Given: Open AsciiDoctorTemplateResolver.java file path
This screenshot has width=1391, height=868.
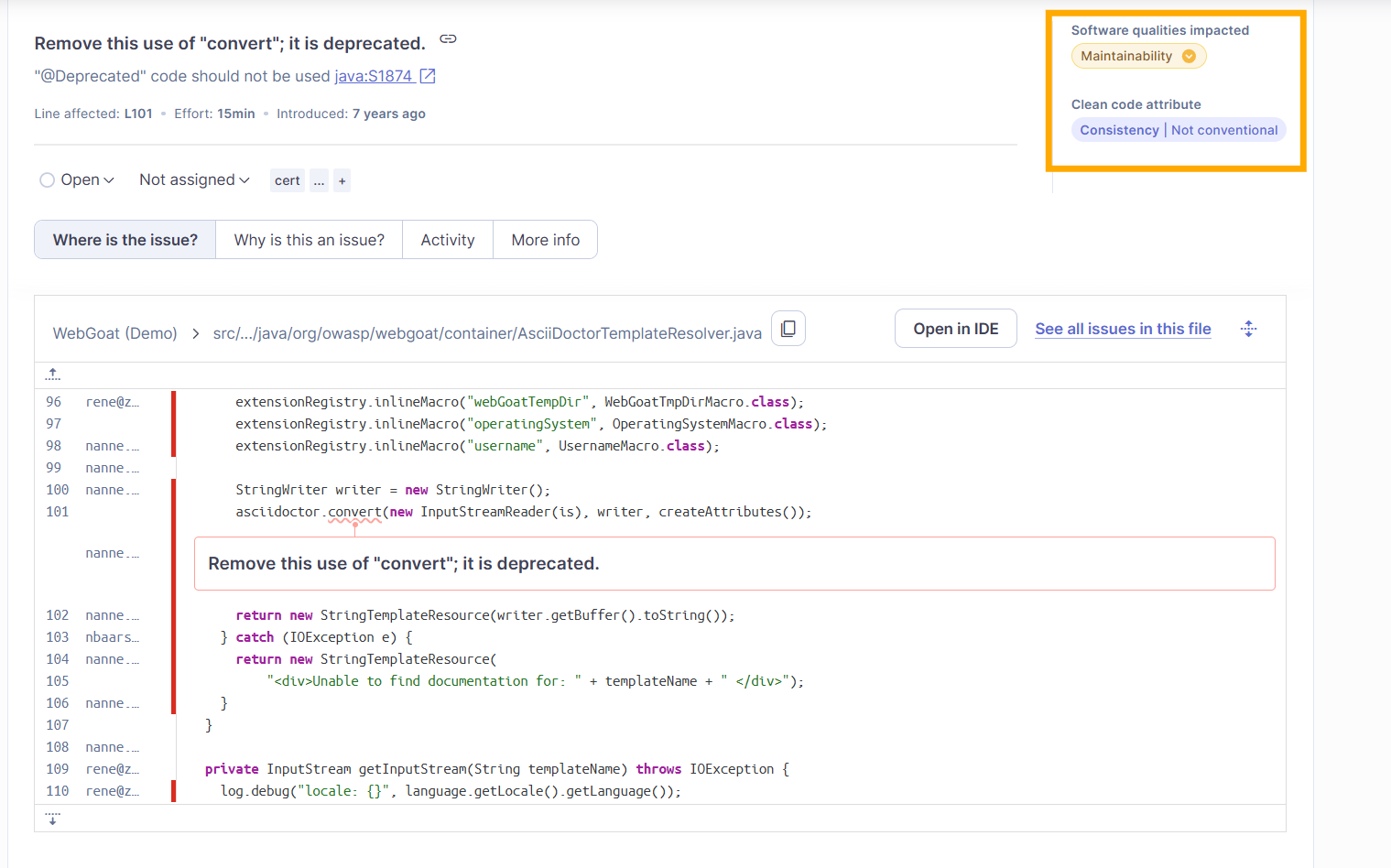Looking at the screenshot, I should [x=487, y=333].
